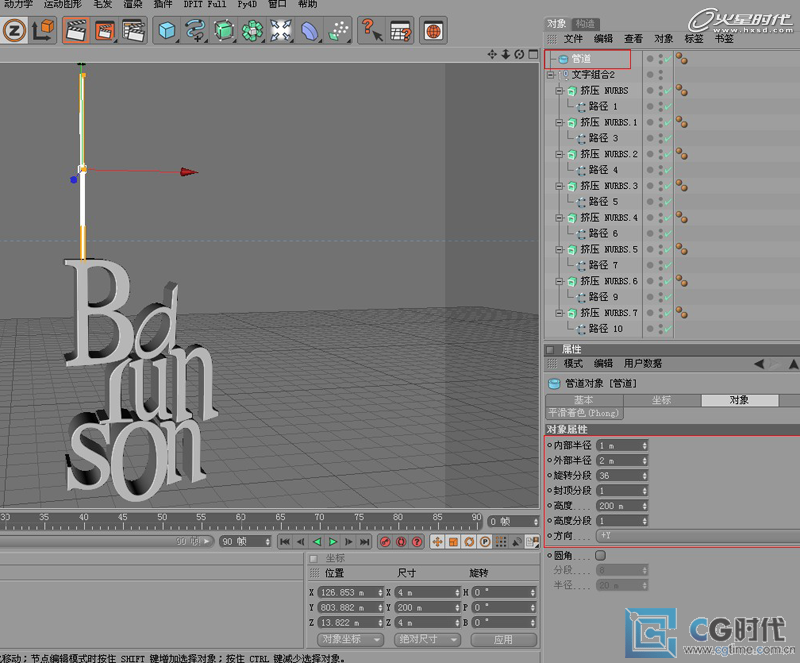Toggle visibility dots for 管道 object
This screenshot has height=663, width=800.
(x=661, y=59)
